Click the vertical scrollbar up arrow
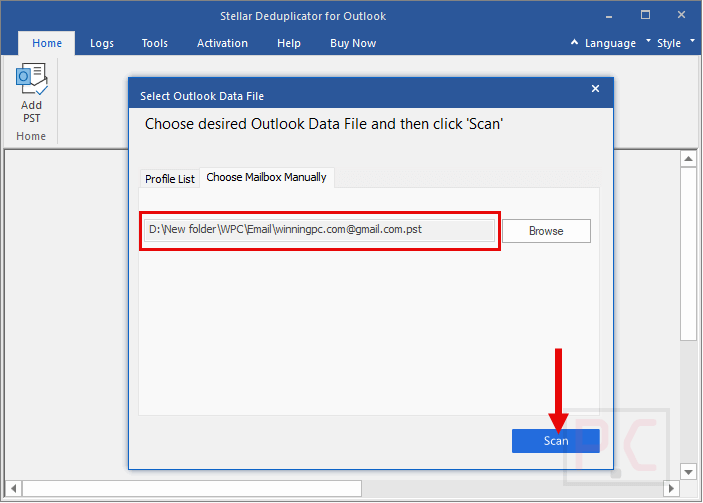The image size is (703, 503). (x=688, y=159)
